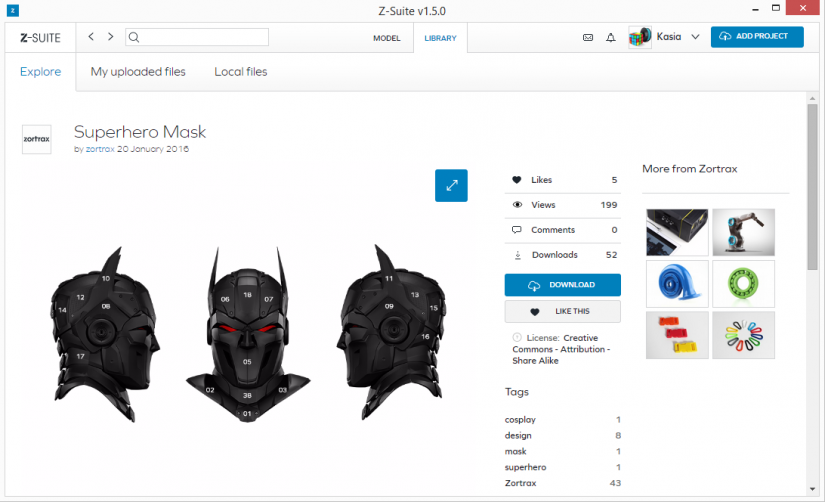The image size is (825, 502).
Task: Click the scrollbar up arrow
Action: click(812, 98)
